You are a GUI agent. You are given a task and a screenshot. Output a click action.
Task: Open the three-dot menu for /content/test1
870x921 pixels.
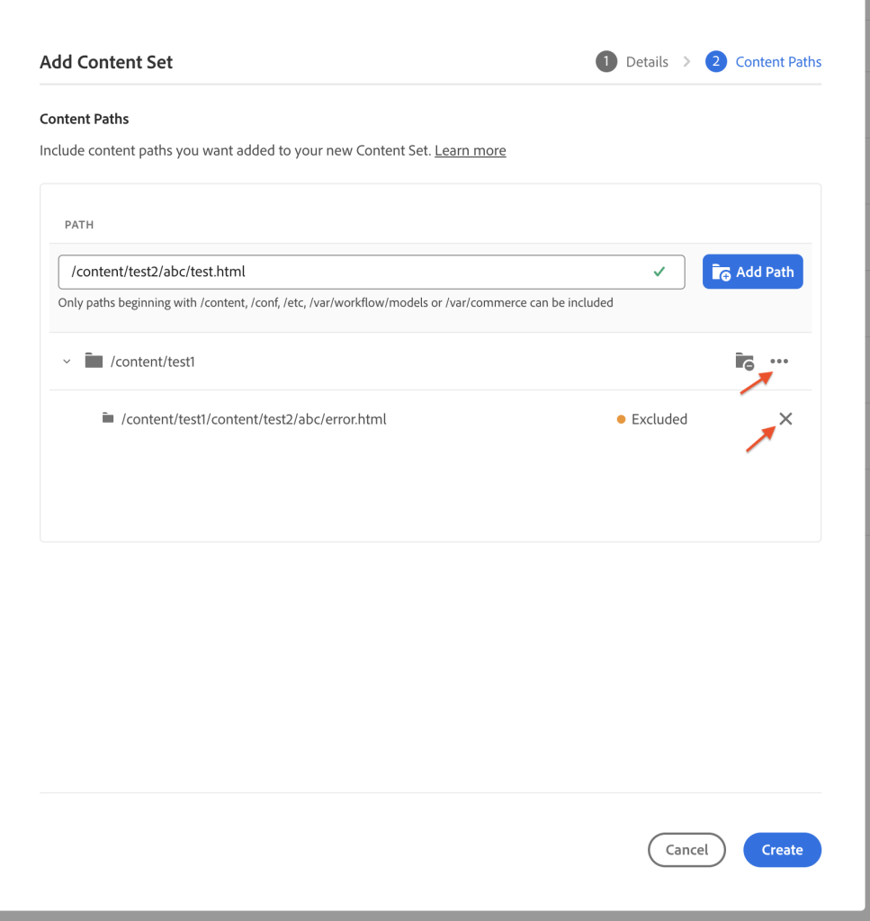click(779, 361)
